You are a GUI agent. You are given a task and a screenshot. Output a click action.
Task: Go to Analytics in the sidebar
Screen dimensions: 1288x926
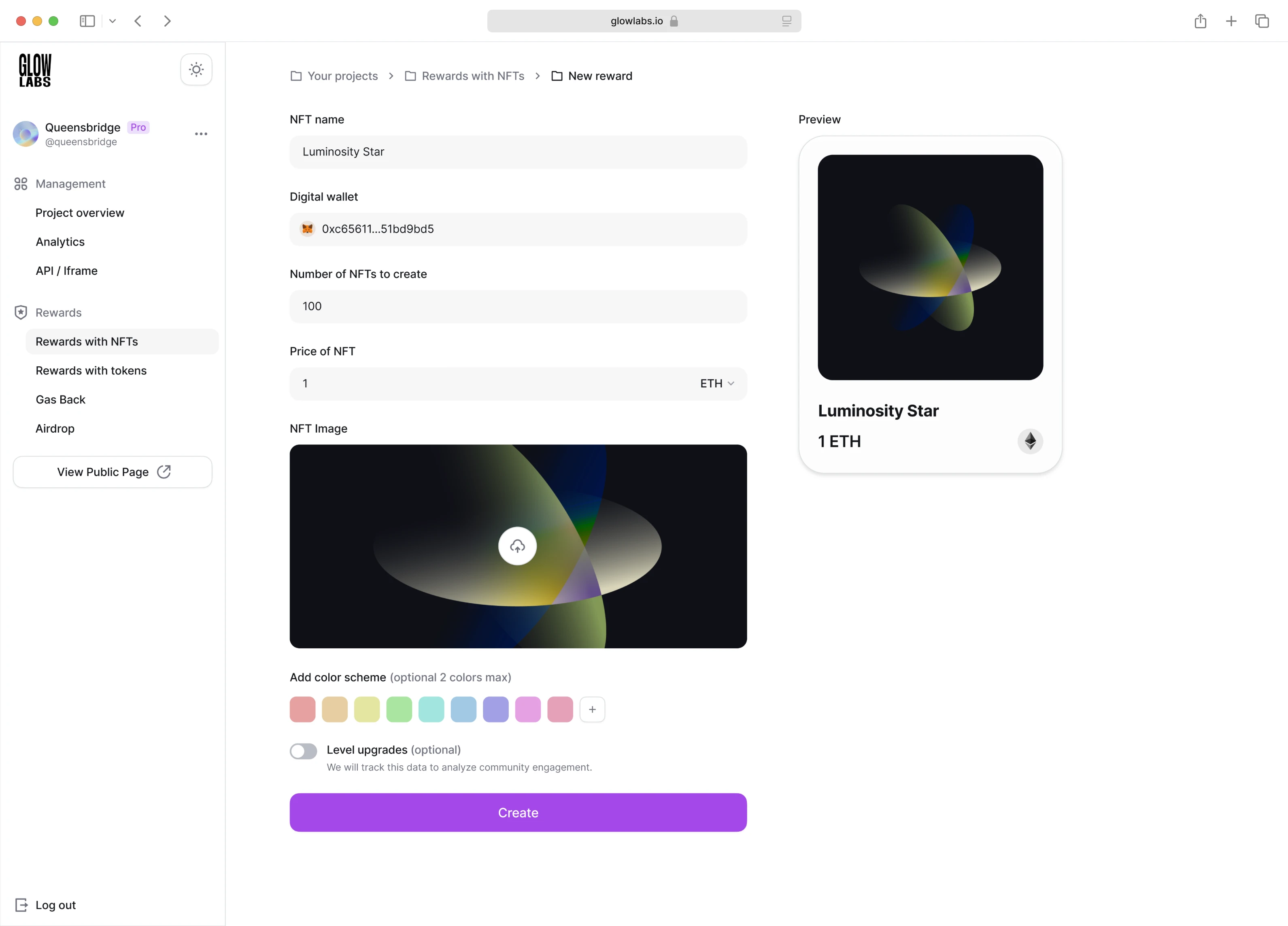60,241
